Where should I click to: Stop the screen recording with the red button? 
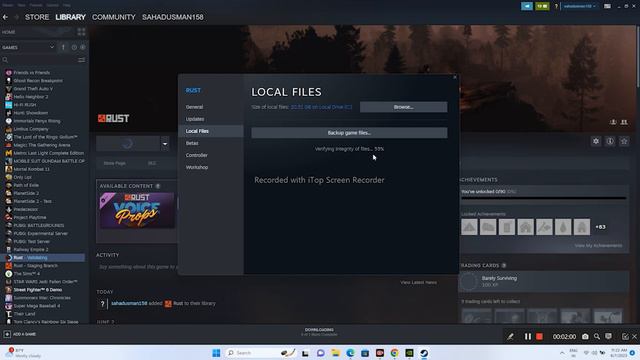[539, 337]
